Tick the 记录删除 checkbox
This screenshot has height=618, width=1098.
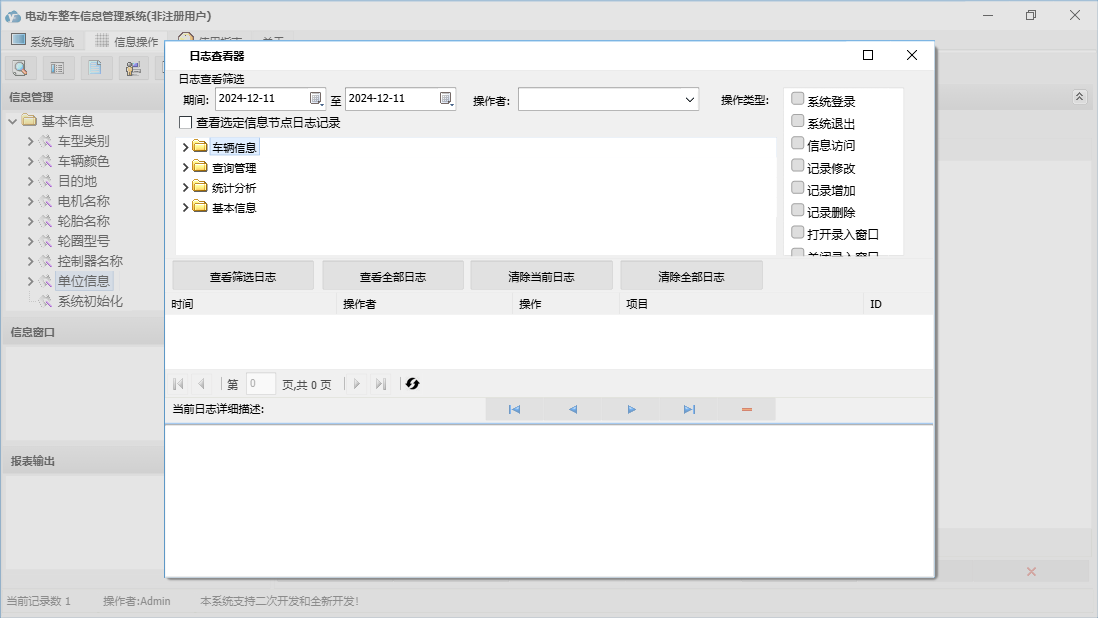(x=797, y=210)
